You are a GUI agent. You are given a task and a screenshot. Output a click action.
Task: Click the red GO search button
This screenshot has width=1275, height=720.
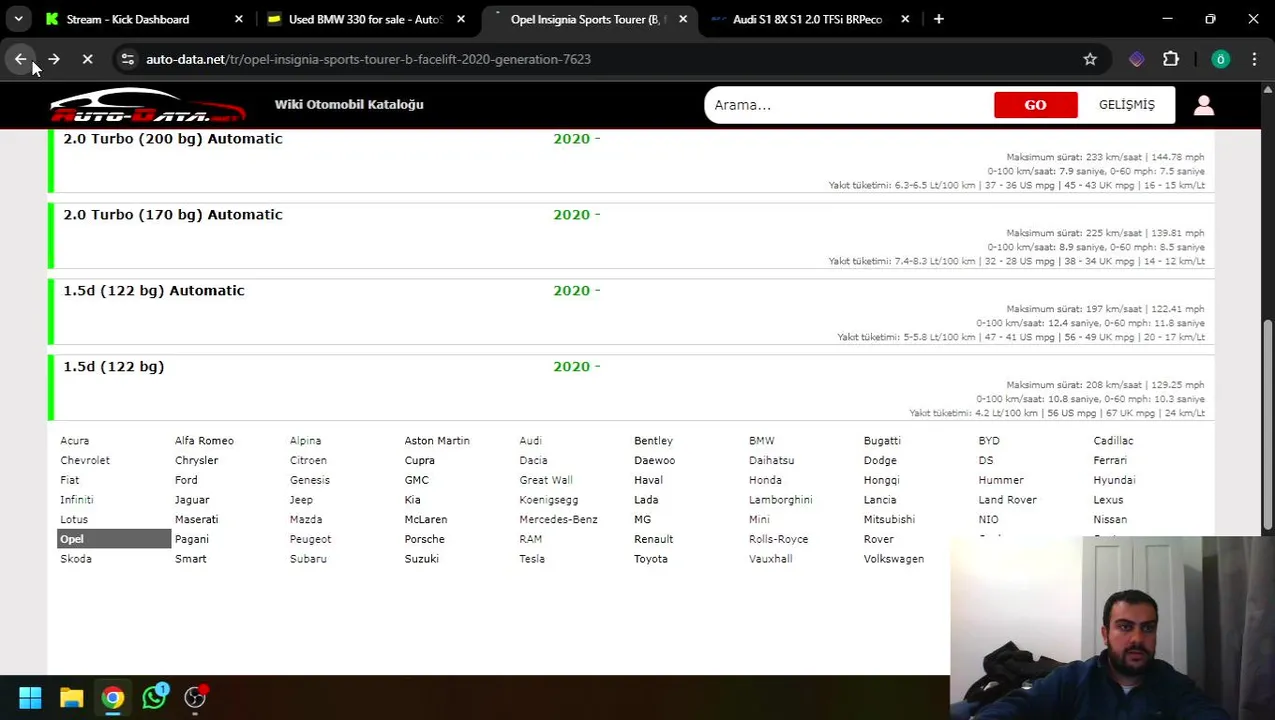(1035, 105)
